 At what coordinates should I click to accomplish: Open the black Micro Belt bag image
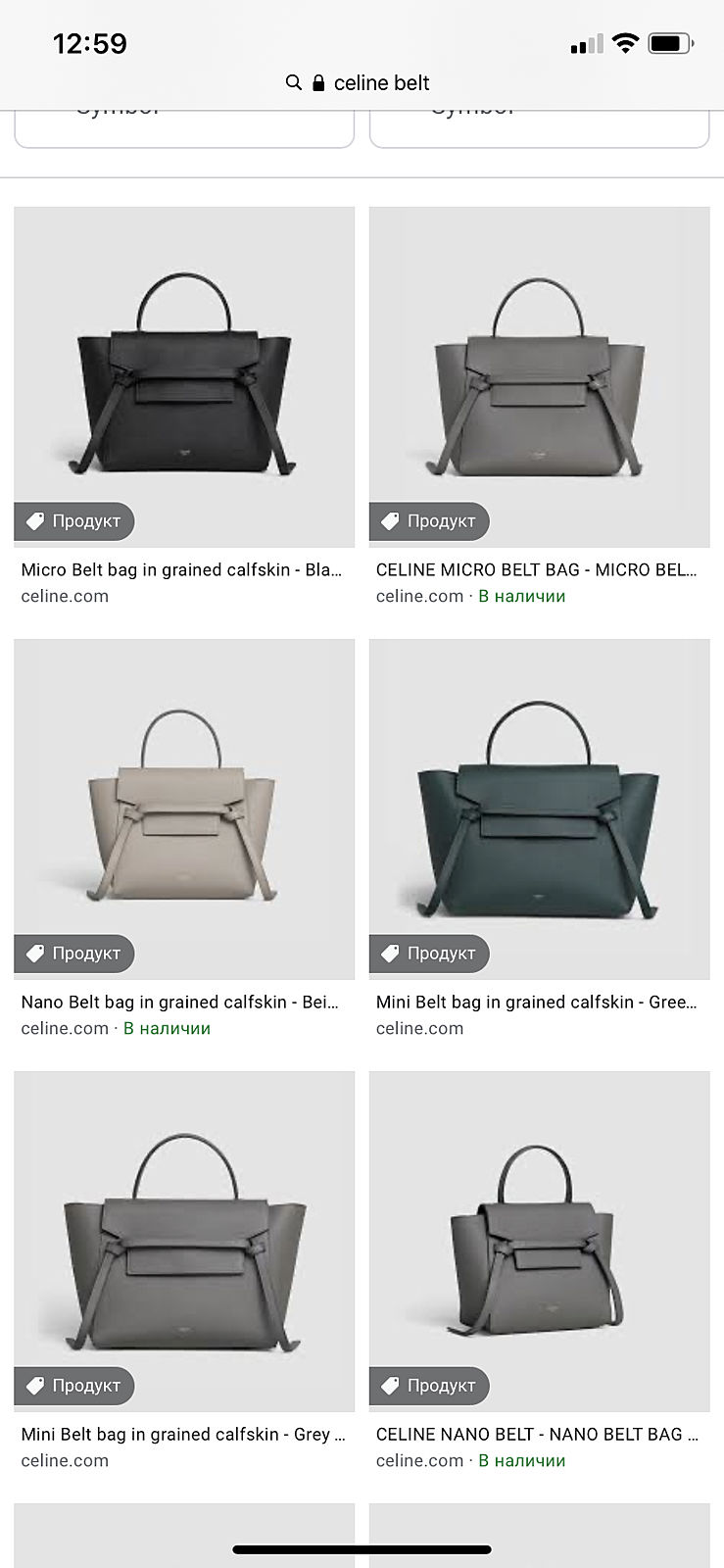point(184,376)
